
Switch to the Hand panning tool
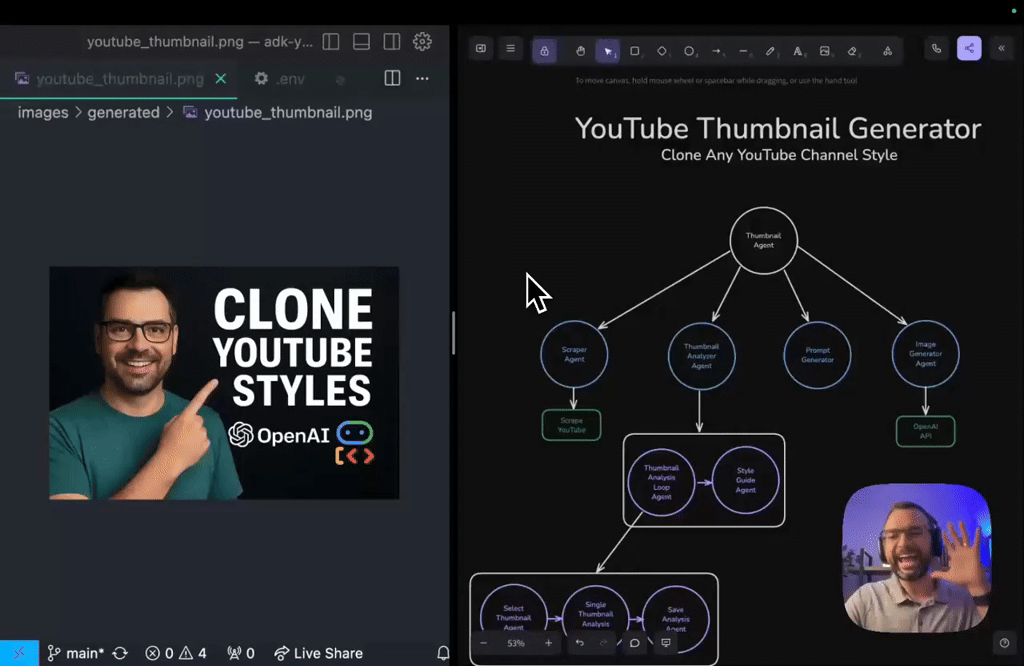581,50
